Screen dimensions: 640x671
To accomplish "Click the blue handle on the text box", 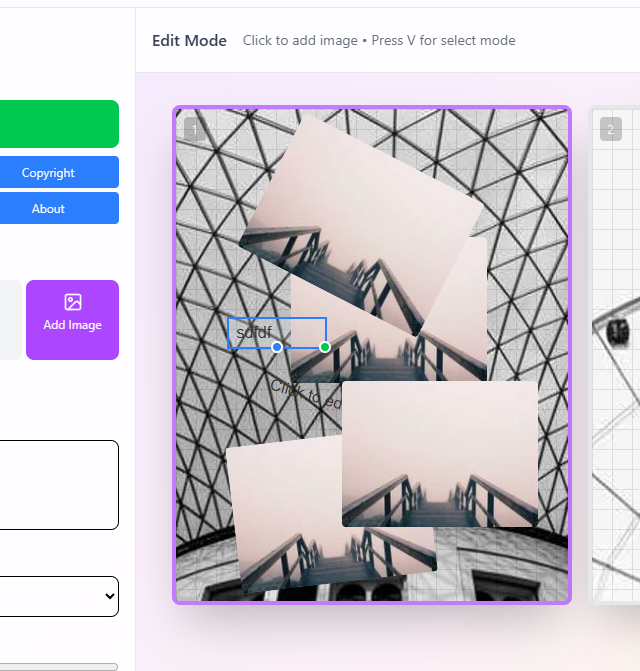I will click(277, 347).
